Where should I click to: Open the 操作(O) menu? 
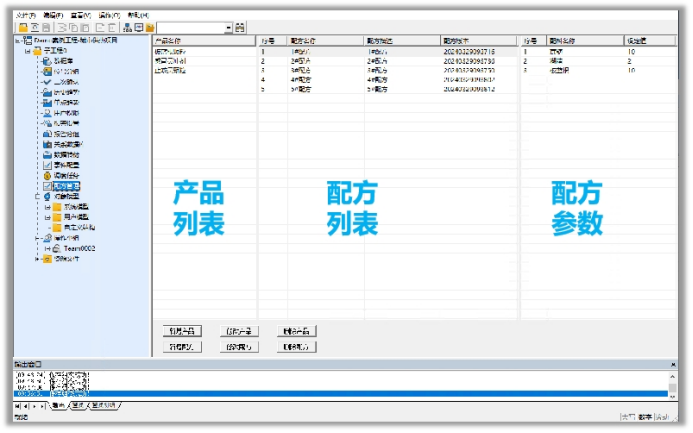[x=110, y=16]
